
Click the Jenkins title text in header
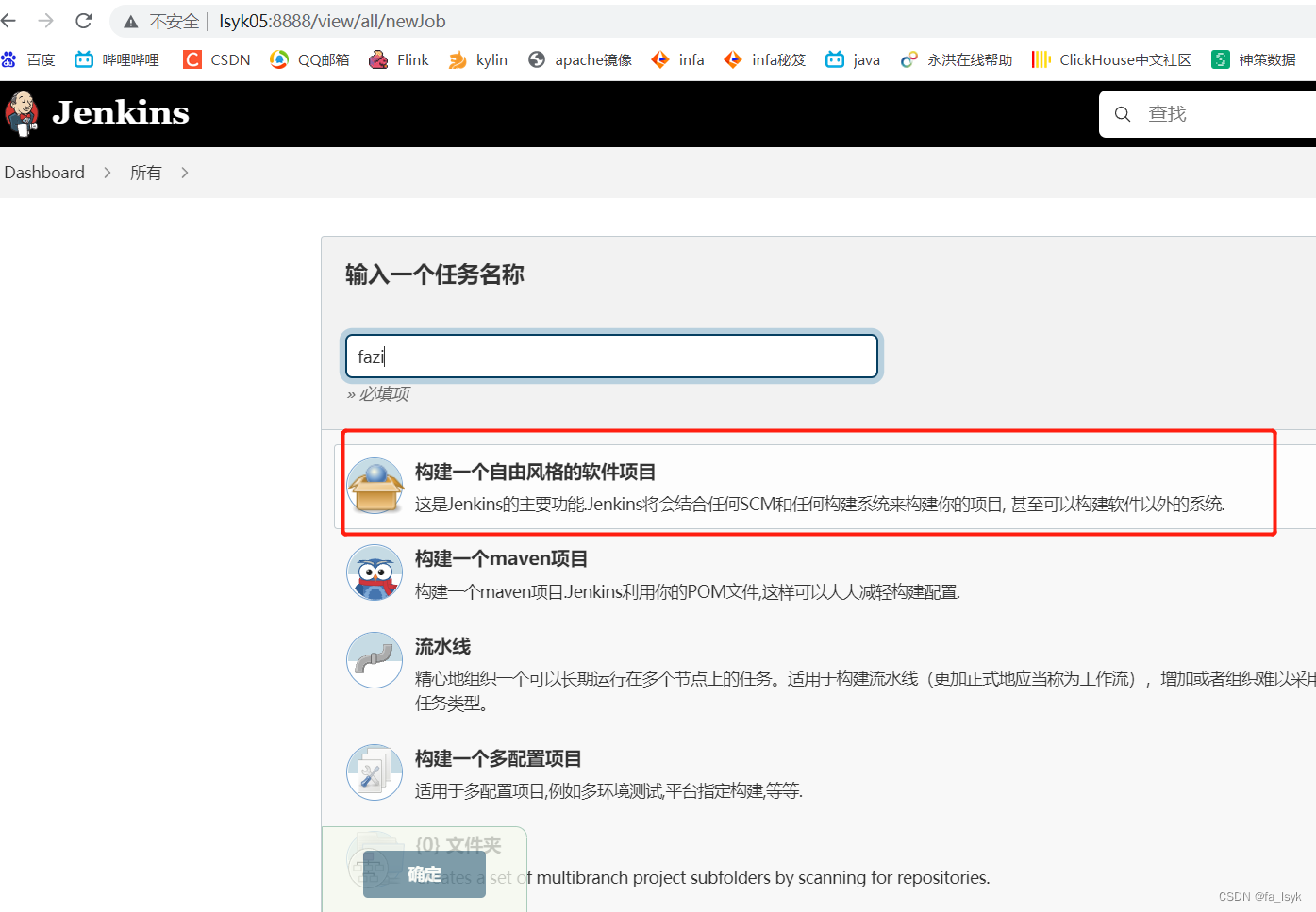tap(121, 113)
